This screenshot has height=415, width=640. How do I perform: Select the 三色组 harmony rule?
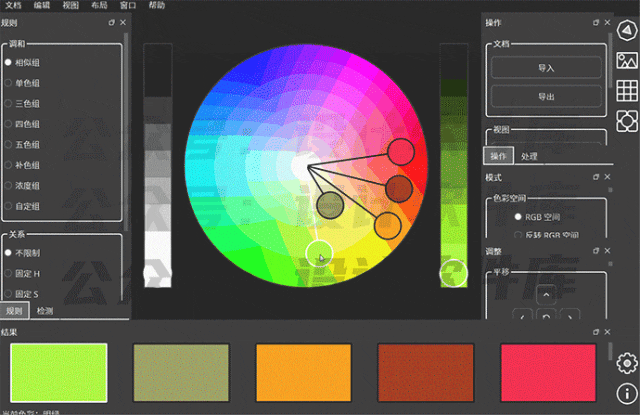click(x=23, y=104)
